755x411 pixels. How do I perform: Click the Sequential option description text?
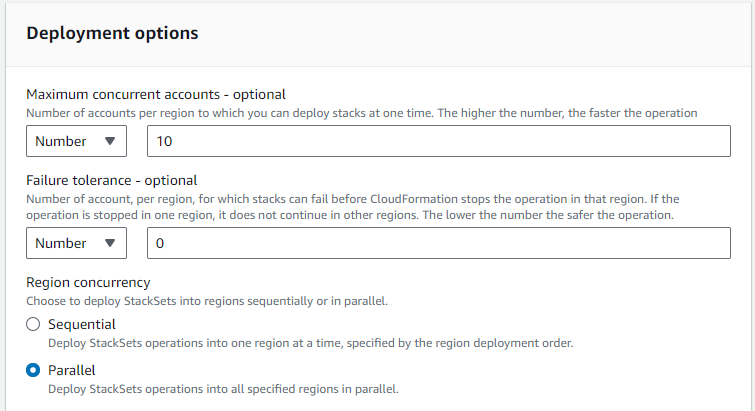(x=310, y=343)
